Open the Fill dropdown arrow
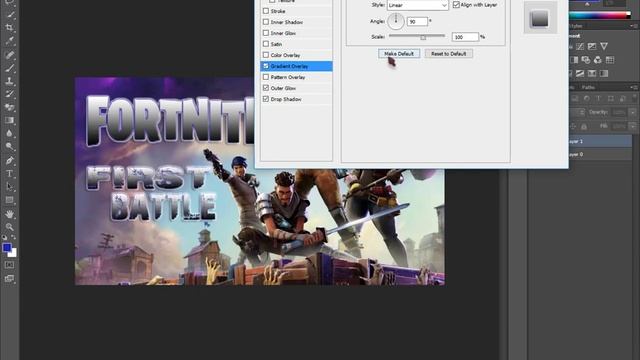This screenshot has width=640, height=360. click(x=633, y=127)
